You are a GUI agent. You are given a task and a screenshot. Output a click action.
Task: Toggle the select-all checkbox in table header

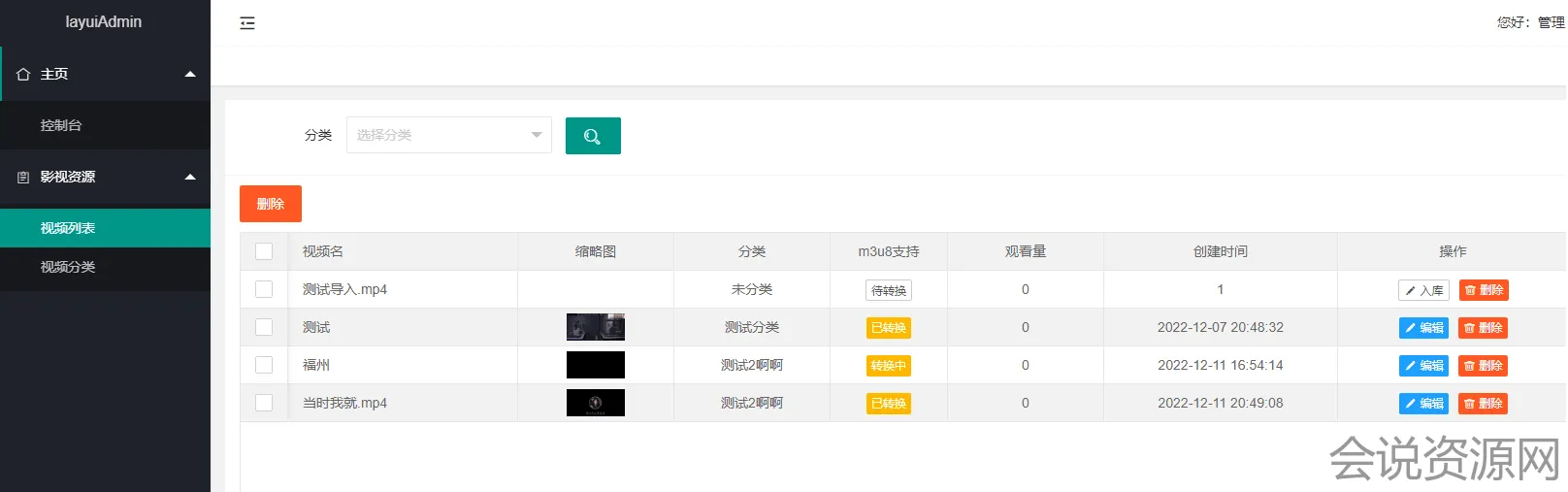(x=264, y=251)
